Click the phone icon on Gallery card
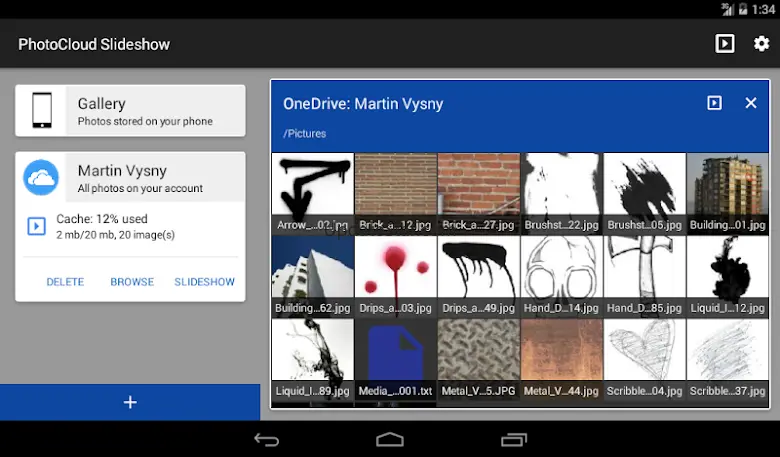Screen dimensions: 780x457 coord(42,110)
